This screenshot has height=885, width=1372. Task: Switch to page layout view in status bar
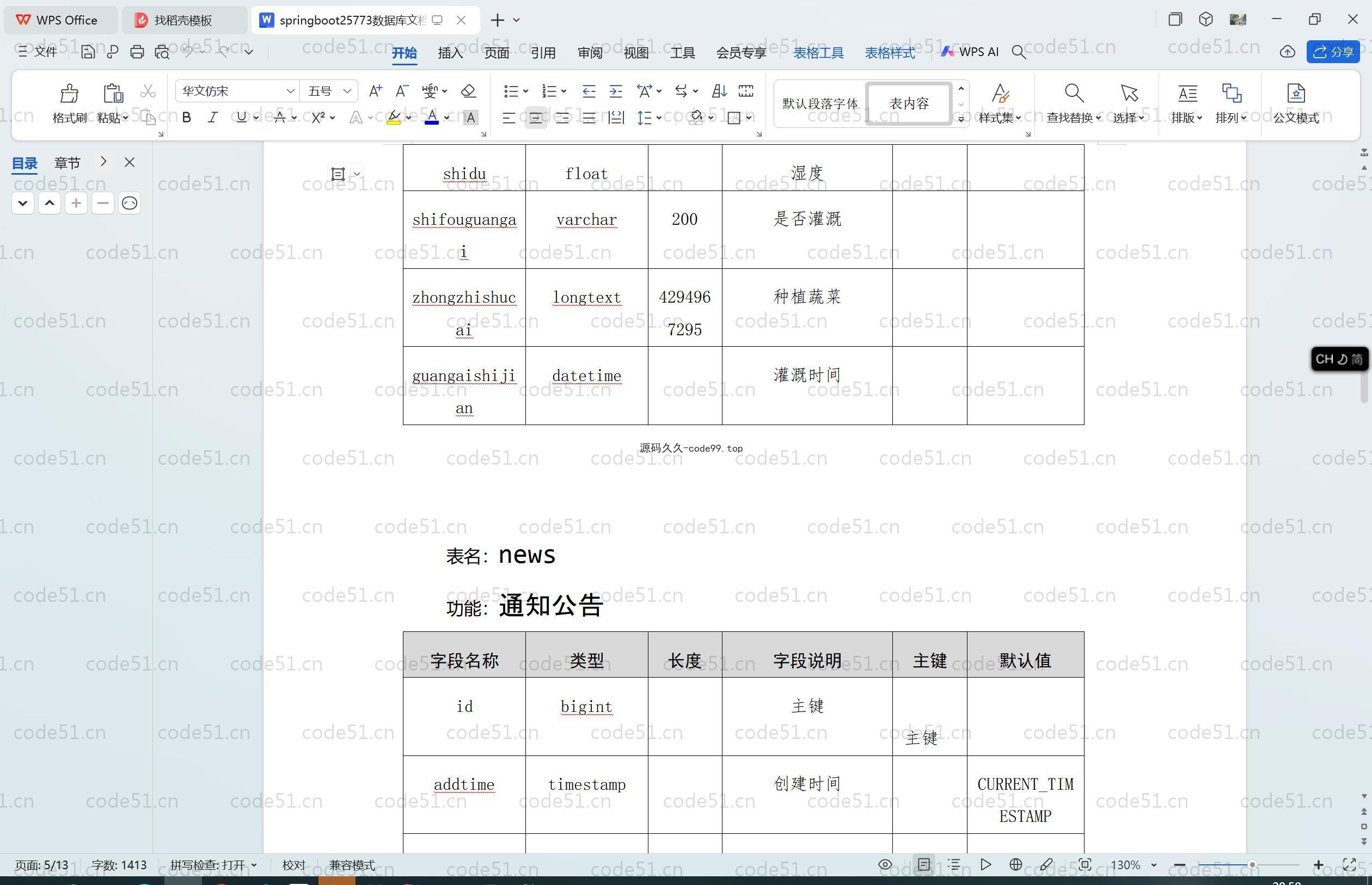tap(924, 864)
